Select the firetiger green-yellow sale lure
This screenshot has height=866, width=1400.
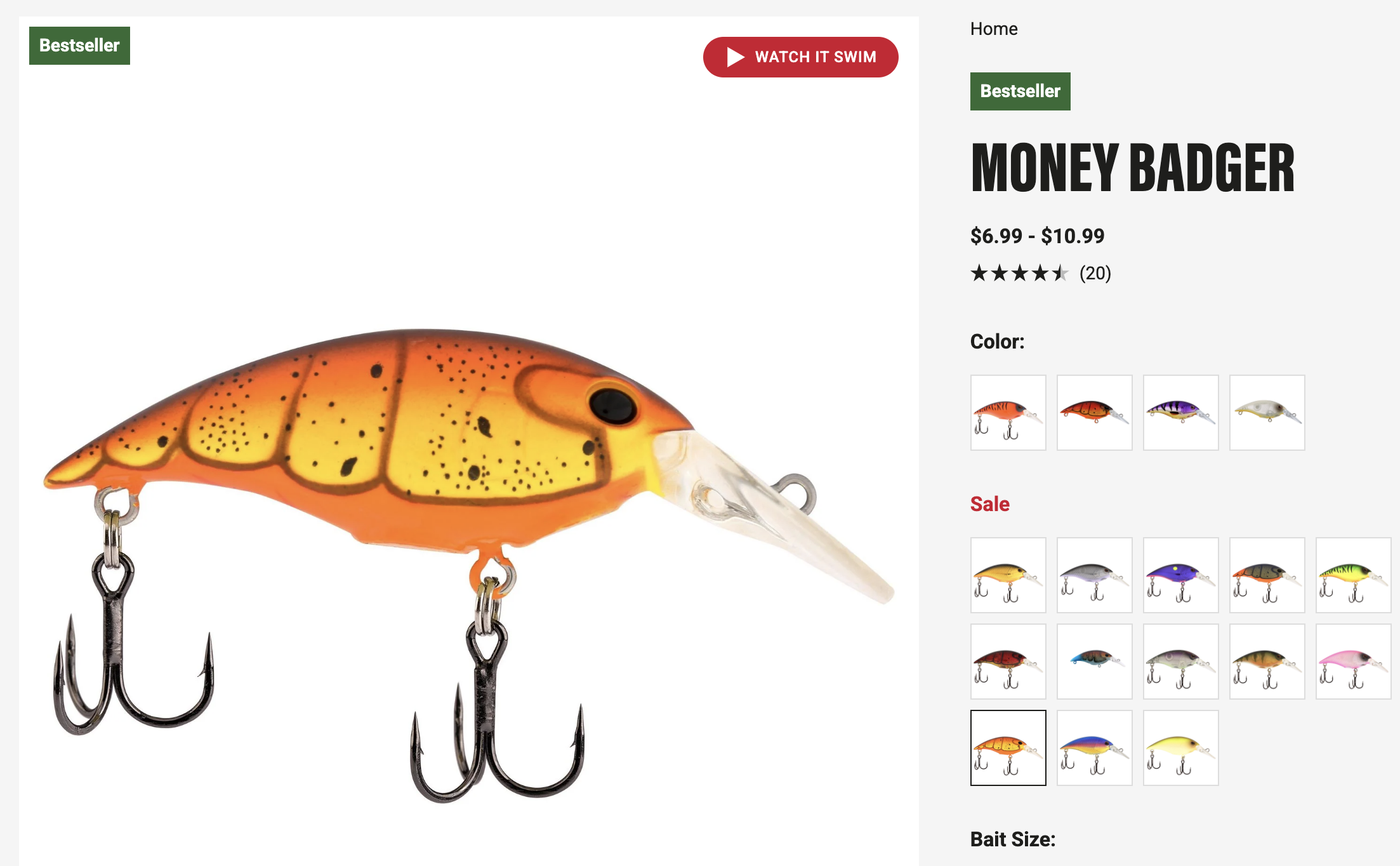(1353, 575)
